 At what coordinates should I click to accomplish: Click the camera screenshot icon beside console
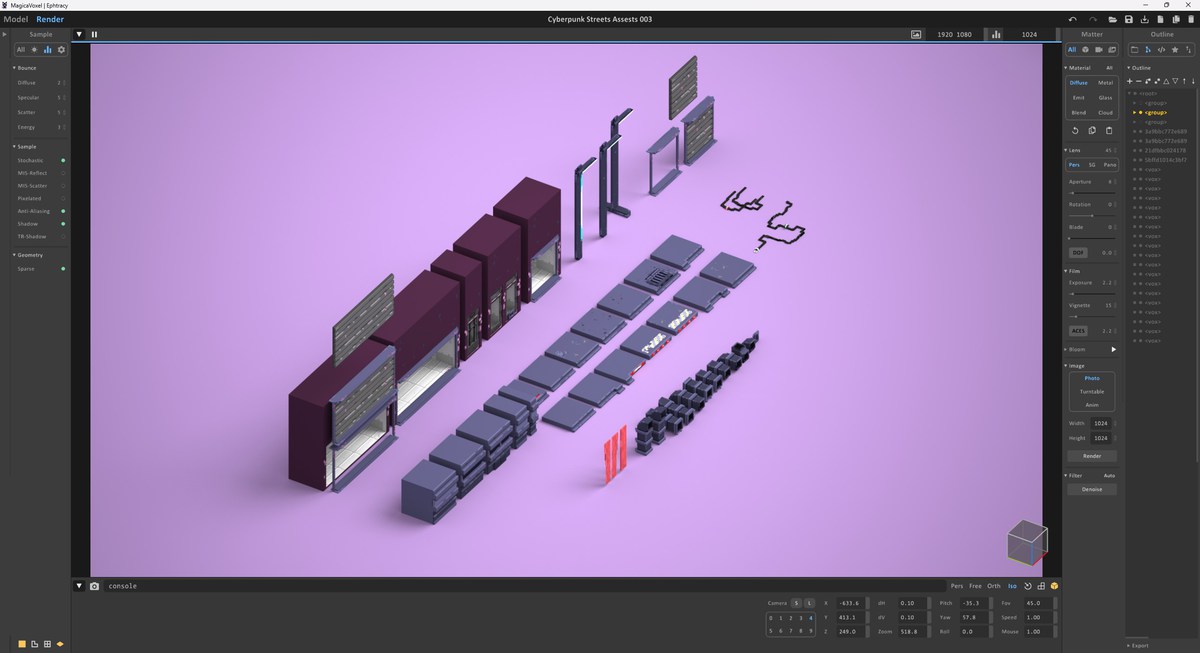coord(94,586)
